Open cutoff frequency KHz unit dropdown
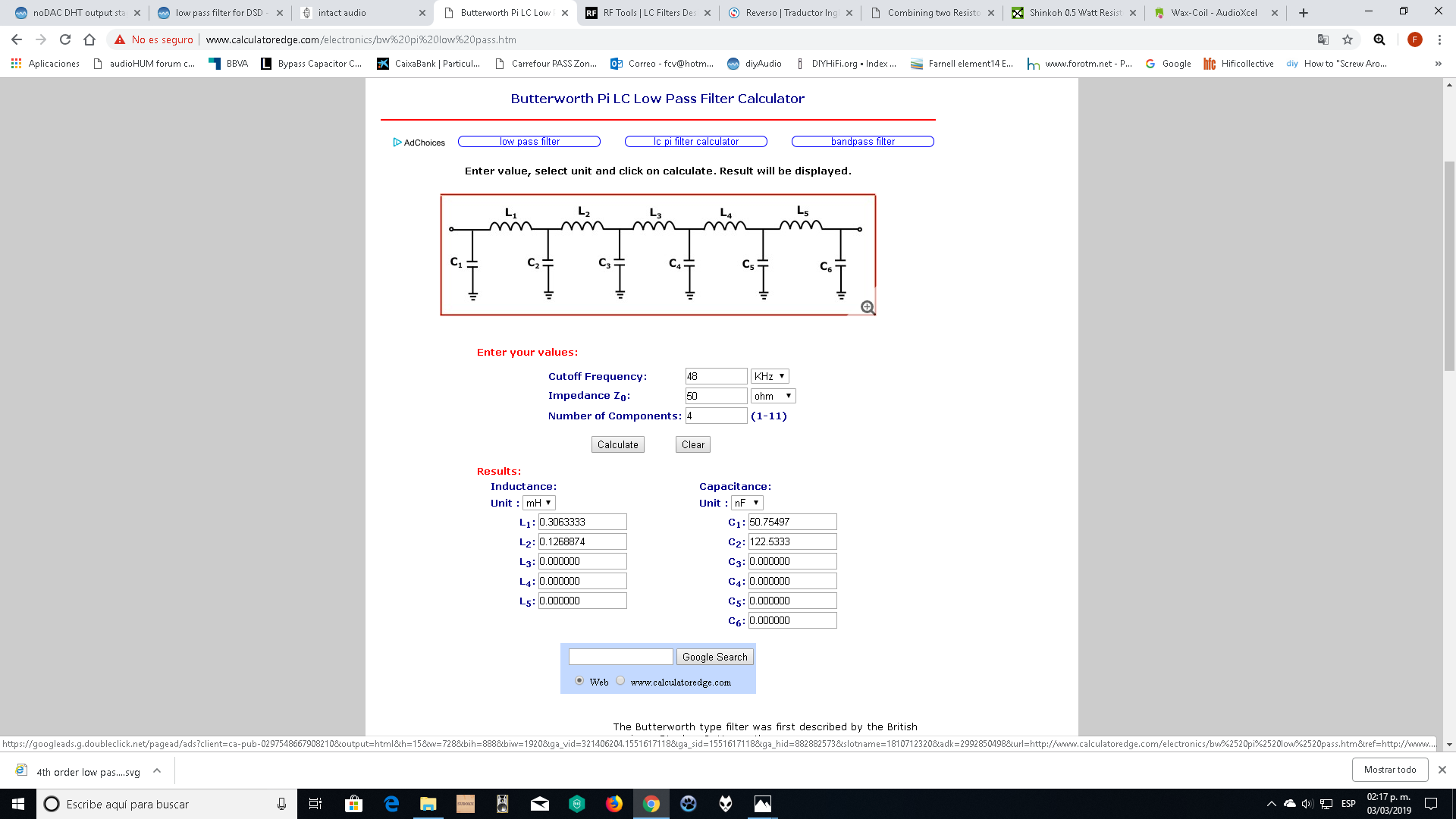Image resolution: width=1456 pixels, height=819 pixels. 770,376
